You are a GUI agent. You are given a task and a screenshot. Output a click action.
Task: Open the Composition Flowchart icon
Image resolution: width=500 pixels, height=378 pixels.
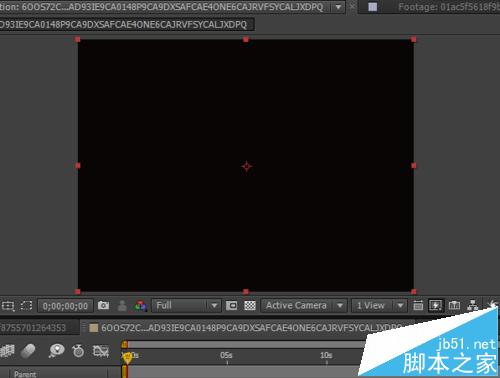pos(472,305)
